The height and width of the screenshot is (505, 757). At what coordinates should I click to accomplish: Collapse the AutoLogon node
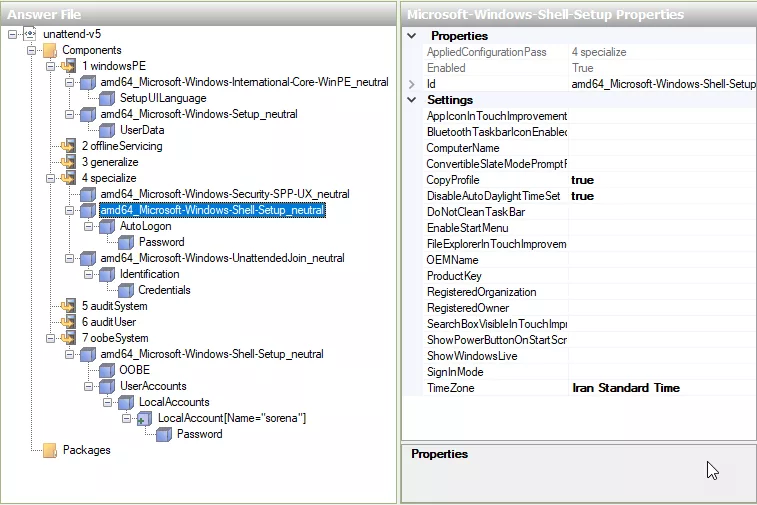tap(88, 226)
